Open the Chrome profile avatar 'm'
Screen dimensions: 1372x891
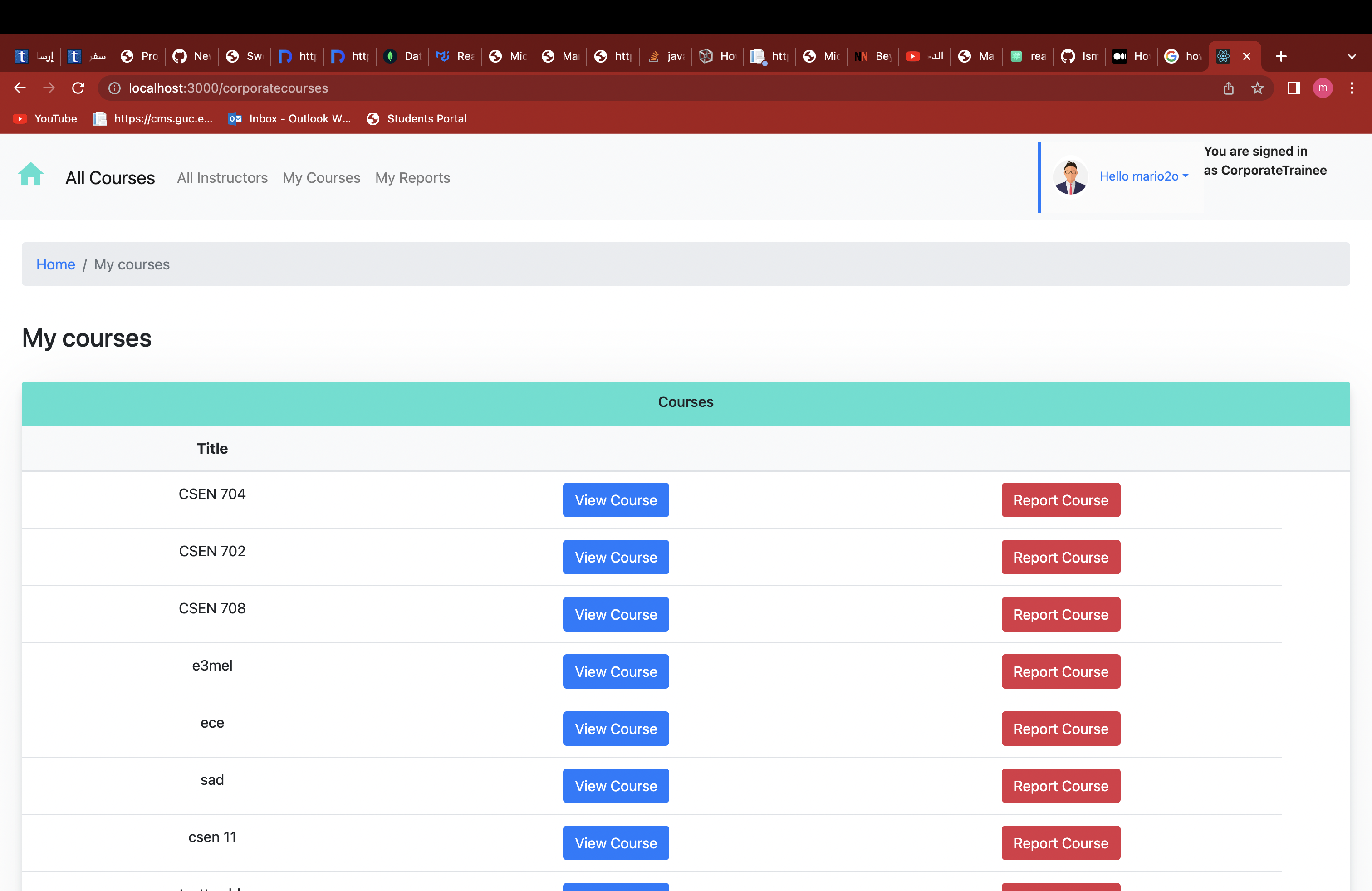click(x=1323, y=88)
